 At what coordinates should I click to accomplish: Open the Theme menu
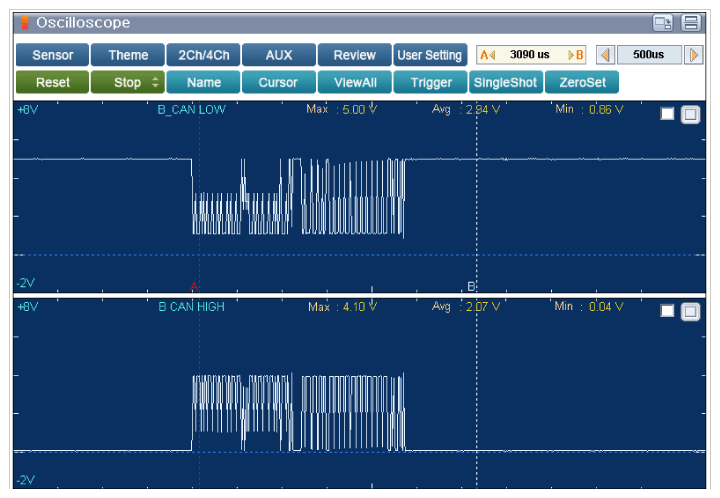pos(128,55)
